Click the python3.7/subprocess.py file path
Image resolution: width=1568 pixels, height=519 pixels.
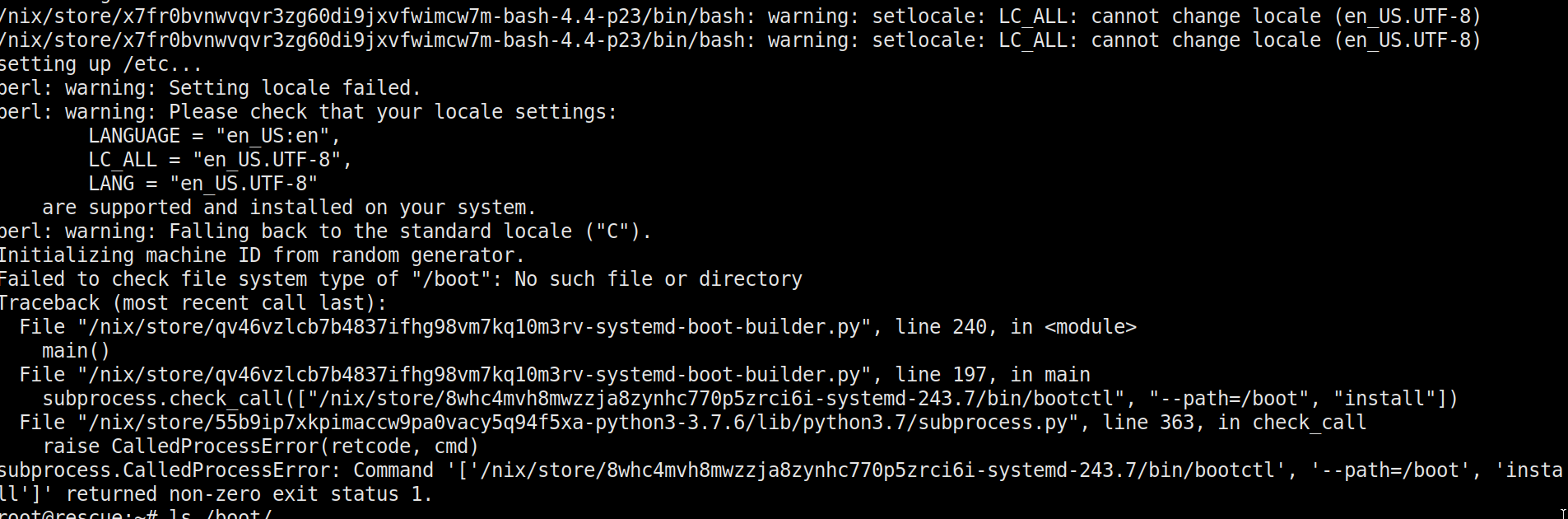tap(578, 423)
